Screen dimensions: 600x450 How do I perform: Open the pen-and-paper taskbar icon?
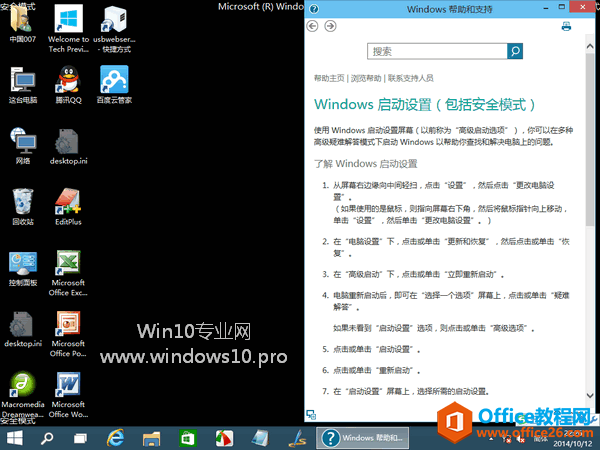point(297,439)
